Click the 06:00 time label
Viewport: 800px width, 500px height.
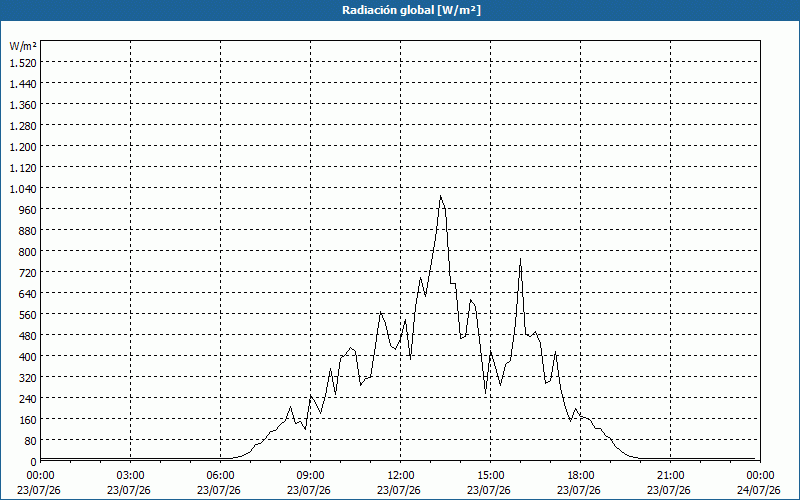219,476
